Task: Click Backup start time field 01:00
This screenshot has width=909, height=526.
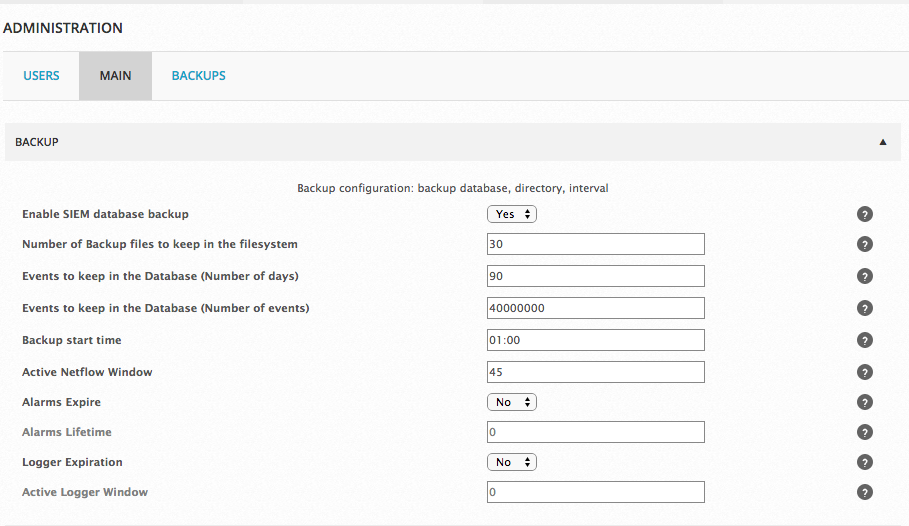Action: pos(595,340)
